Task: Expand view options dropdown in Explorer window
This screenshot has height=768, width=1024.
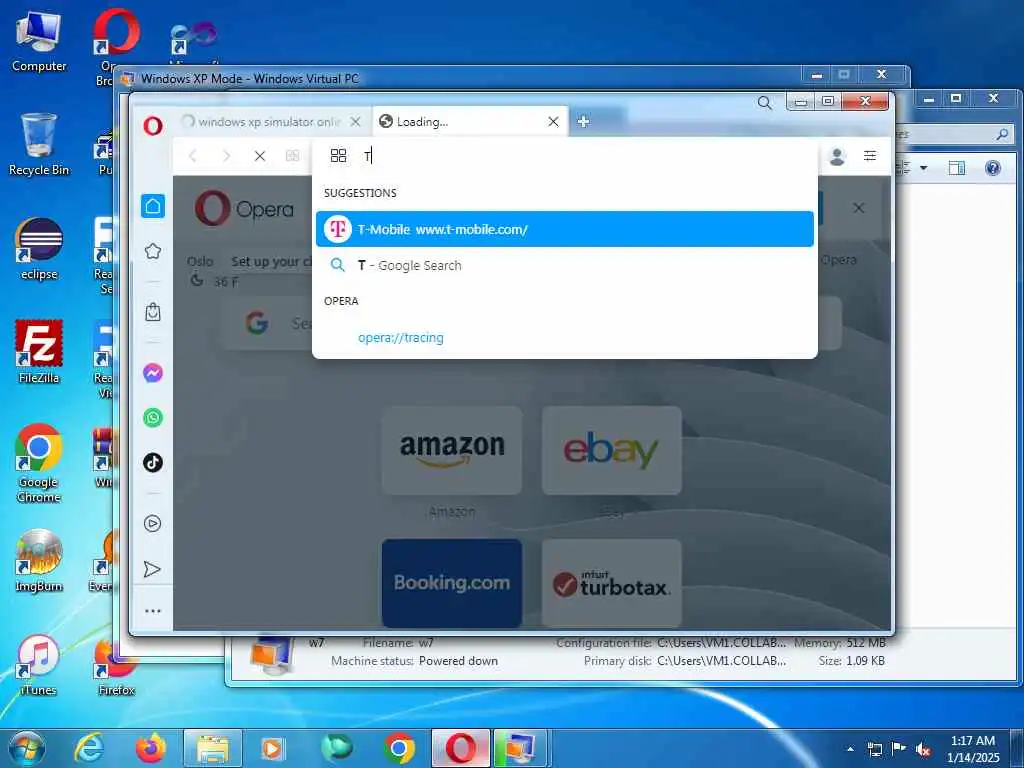Action: [923, 168]
